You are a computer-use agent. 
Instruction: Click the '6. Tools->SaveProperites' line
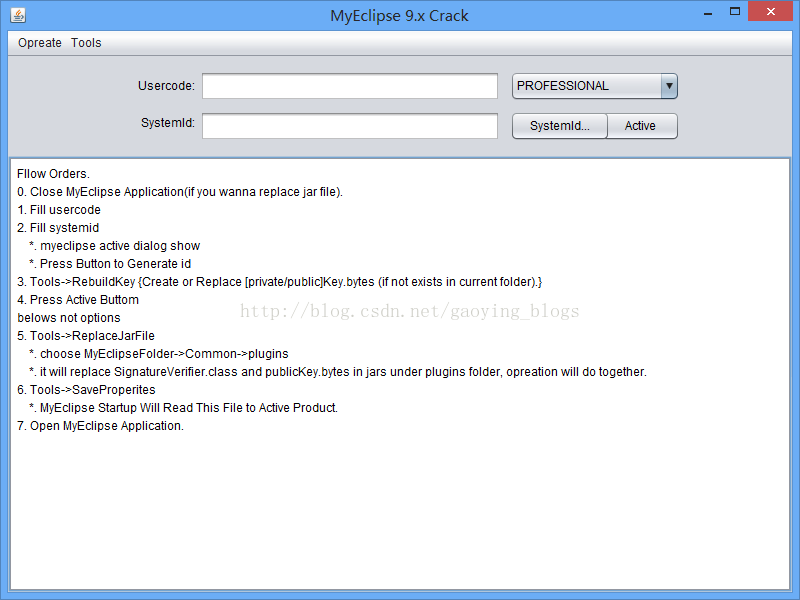click(x=86, y=390)
